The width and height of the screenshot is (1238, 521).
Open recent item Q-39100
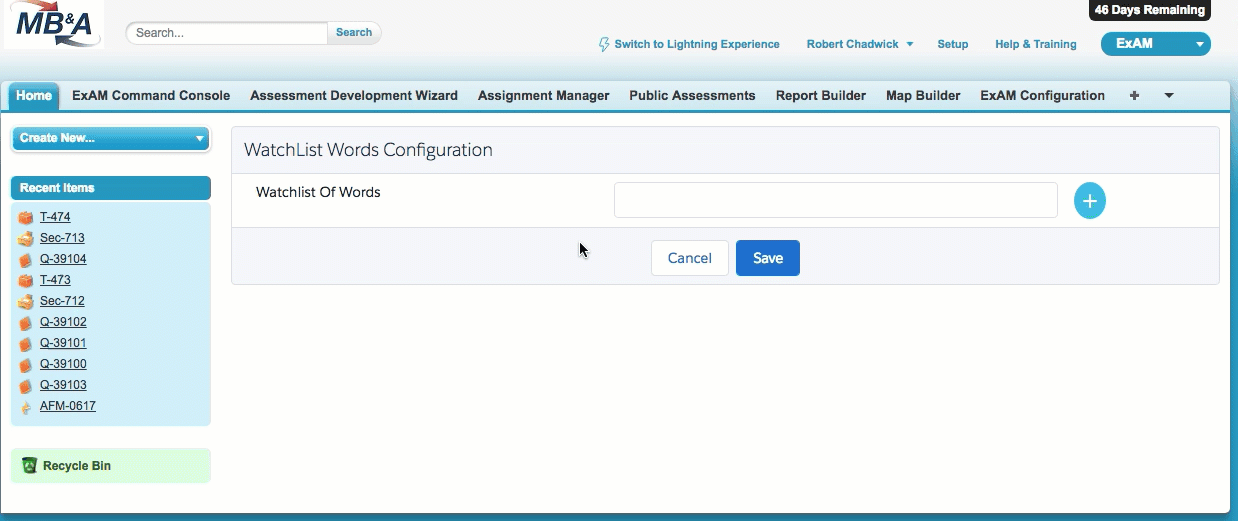point(63,364)
